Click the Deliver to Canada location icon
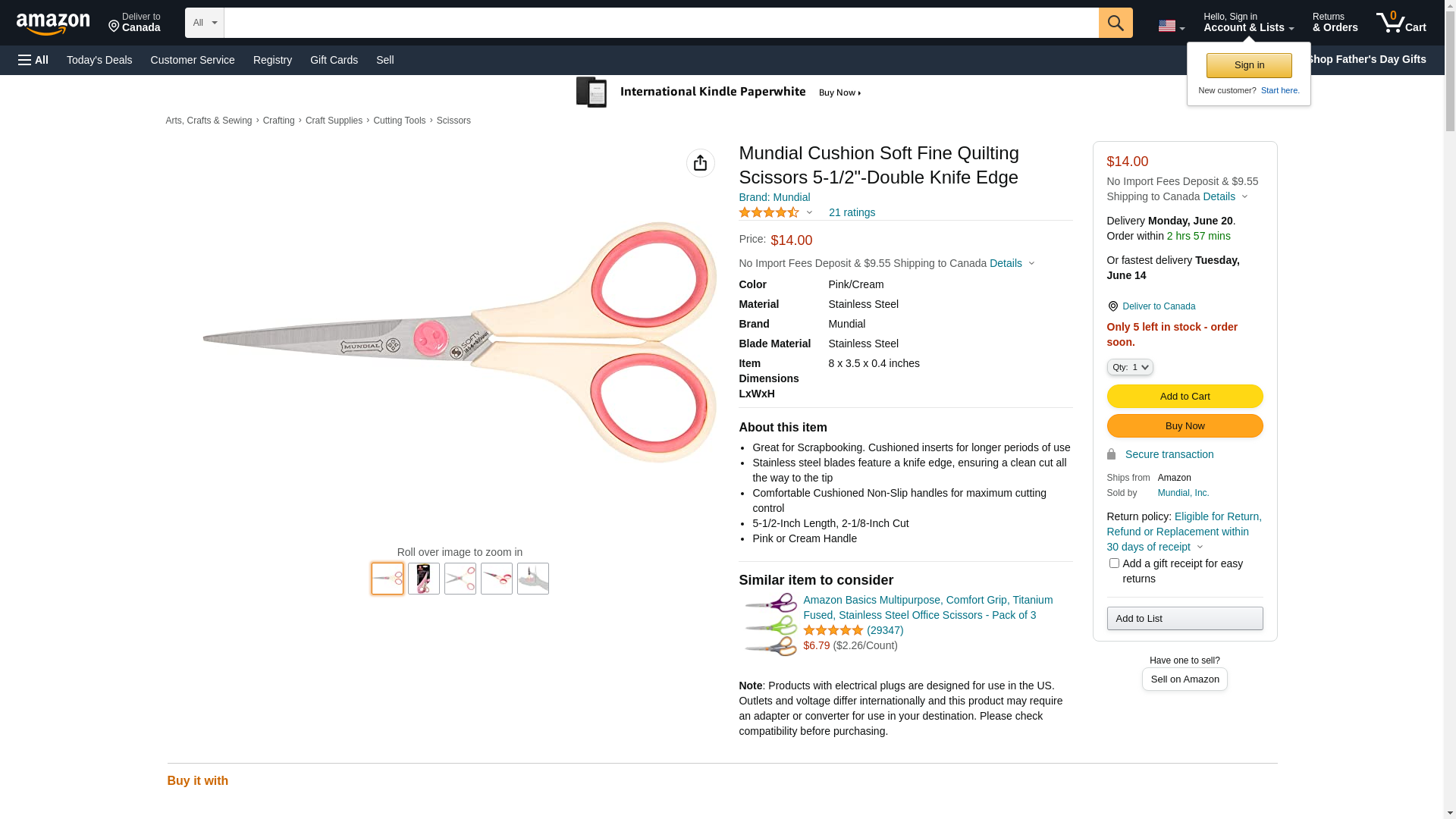This screenshot has width=1456, height=819. click(1112, 306)
